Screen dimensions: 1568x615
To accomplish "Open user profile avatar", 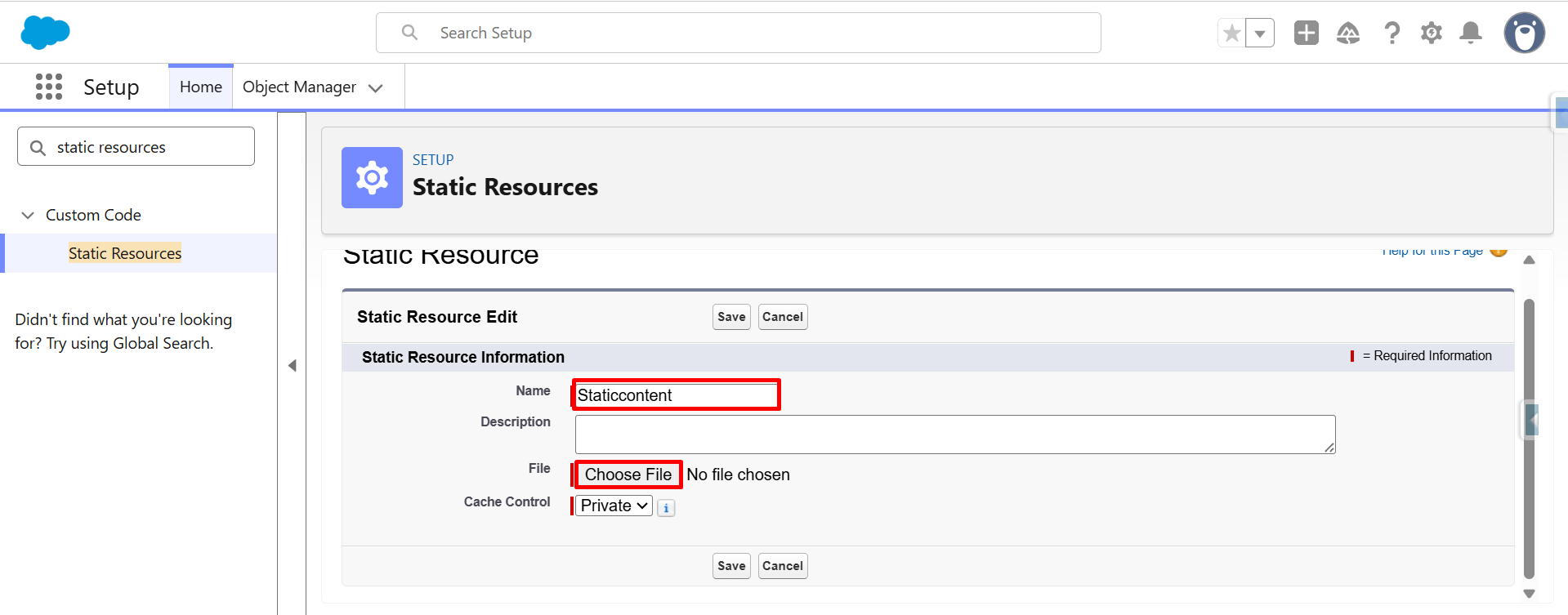I will click(1525, 33).
